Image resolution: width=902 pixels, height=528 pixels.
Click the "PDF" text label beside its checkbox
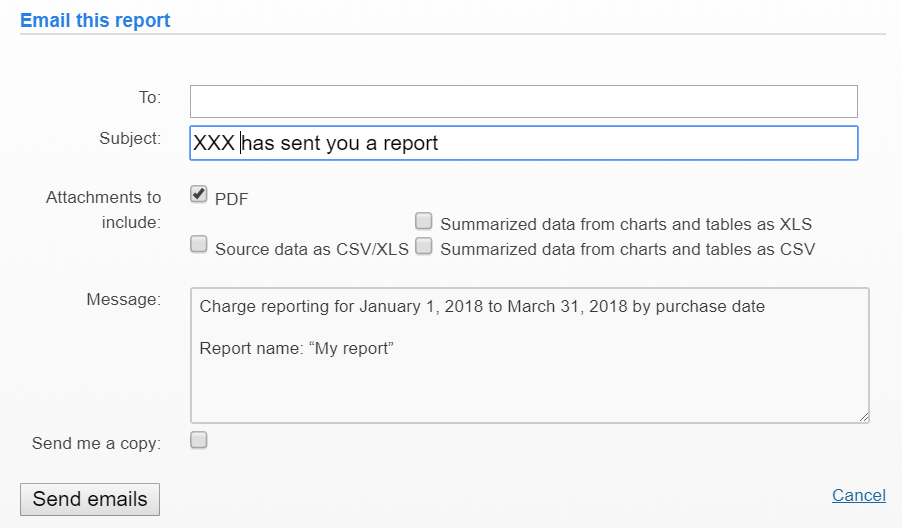231,199
